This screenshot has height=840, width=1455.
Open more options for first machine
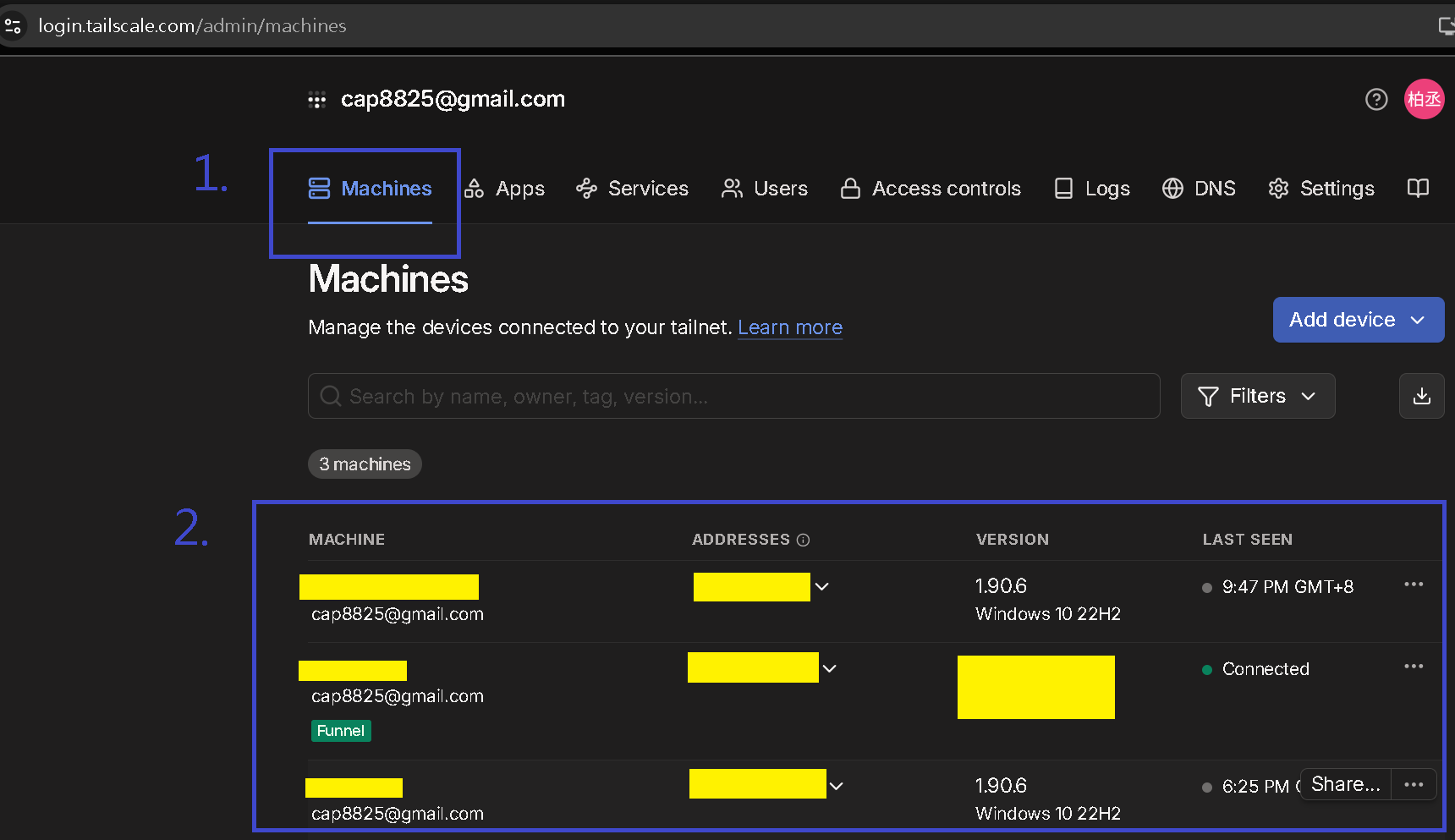[x=1413, y=585]
